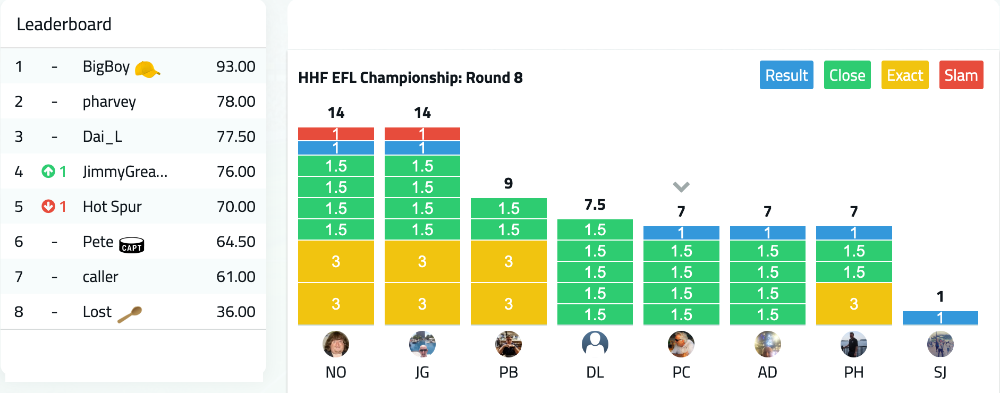Click red Slam segment in NO's bar

coord(336,134)
